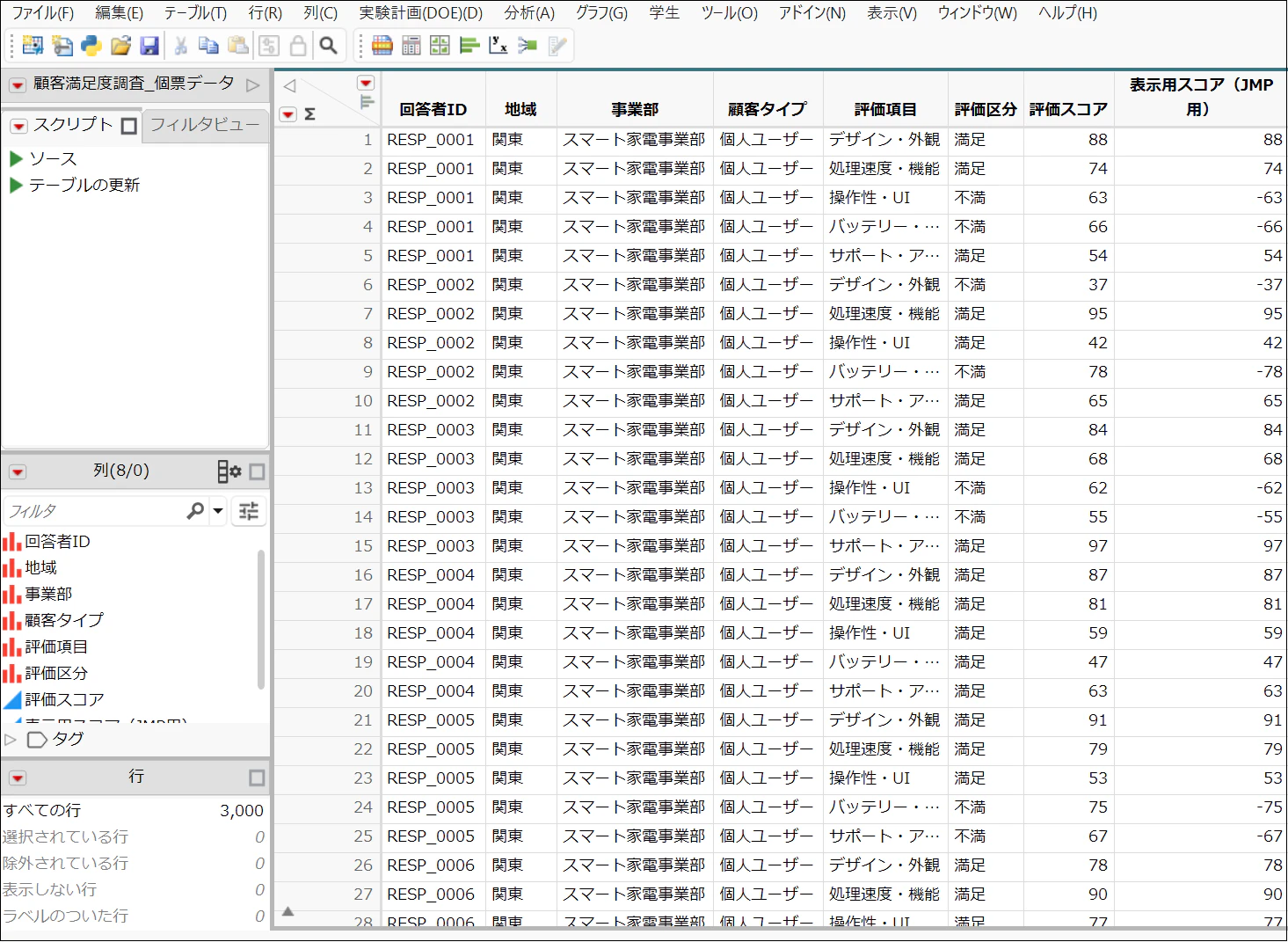Switch to the フィルタビュー tab
This screenshot has height=942, width=1288.
click(205, 125)
